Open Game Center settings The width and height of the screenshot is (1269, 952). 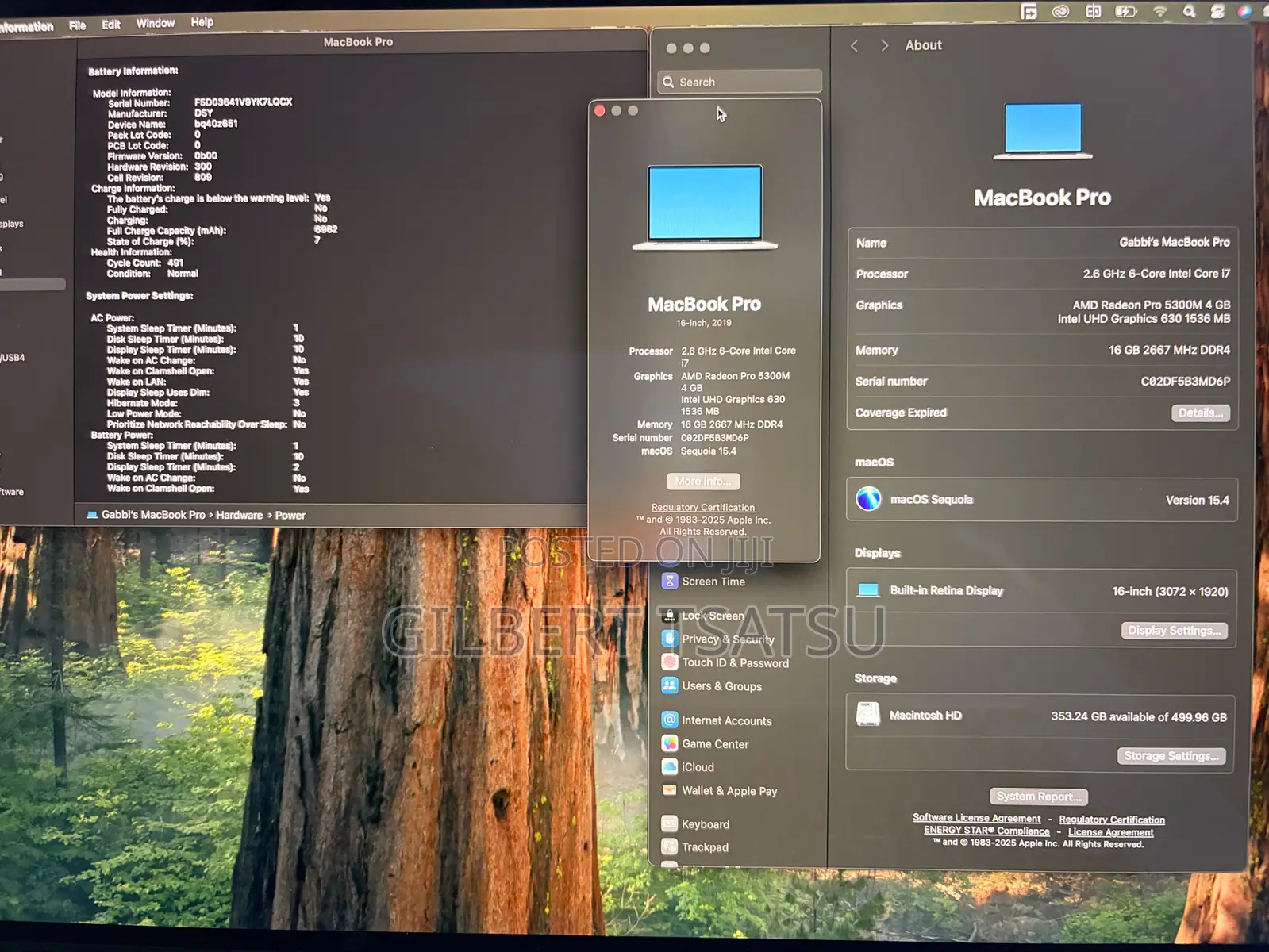click(706, 744)
